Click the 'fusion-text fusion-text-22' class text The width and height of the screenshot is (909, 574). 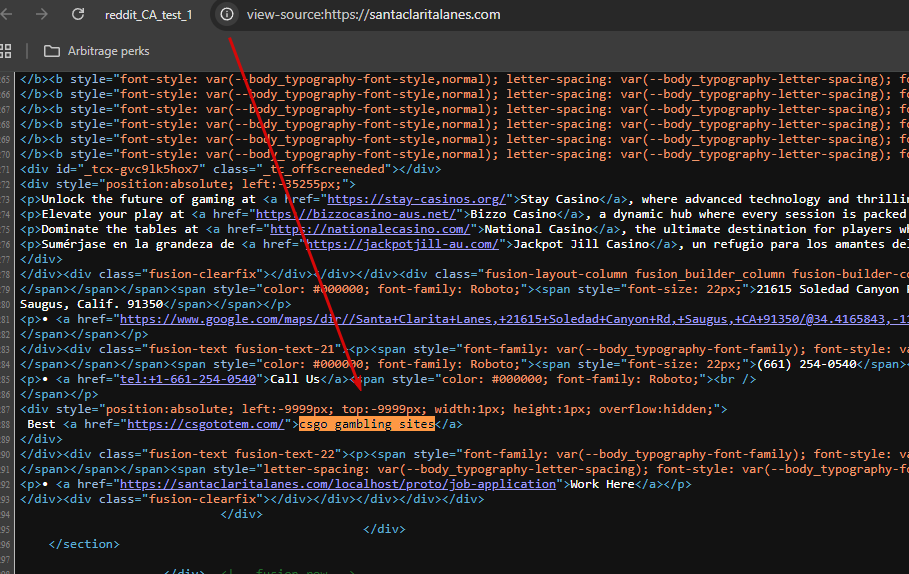(242, 454)
